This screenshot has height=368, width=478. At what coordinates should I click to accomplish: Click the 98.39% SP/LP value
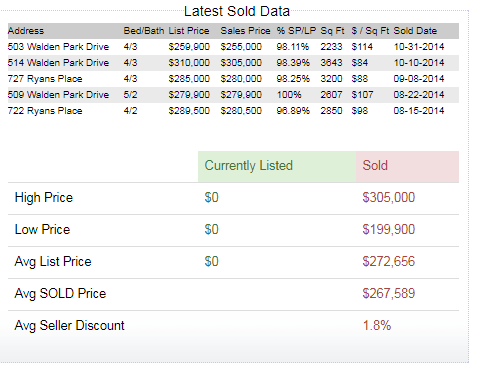click(x=293, y=63)
